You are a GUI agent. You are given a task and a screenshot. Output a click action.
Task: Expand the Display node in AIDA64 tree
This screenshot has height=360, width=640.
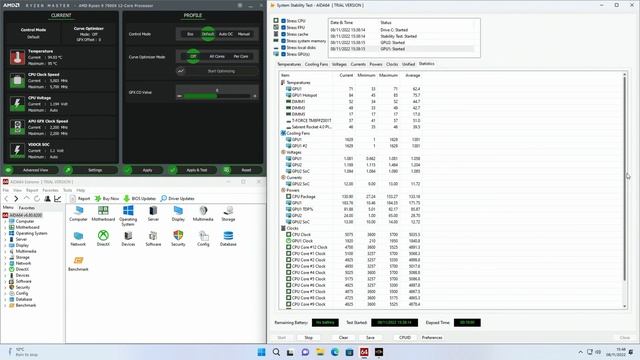point(5,245)
